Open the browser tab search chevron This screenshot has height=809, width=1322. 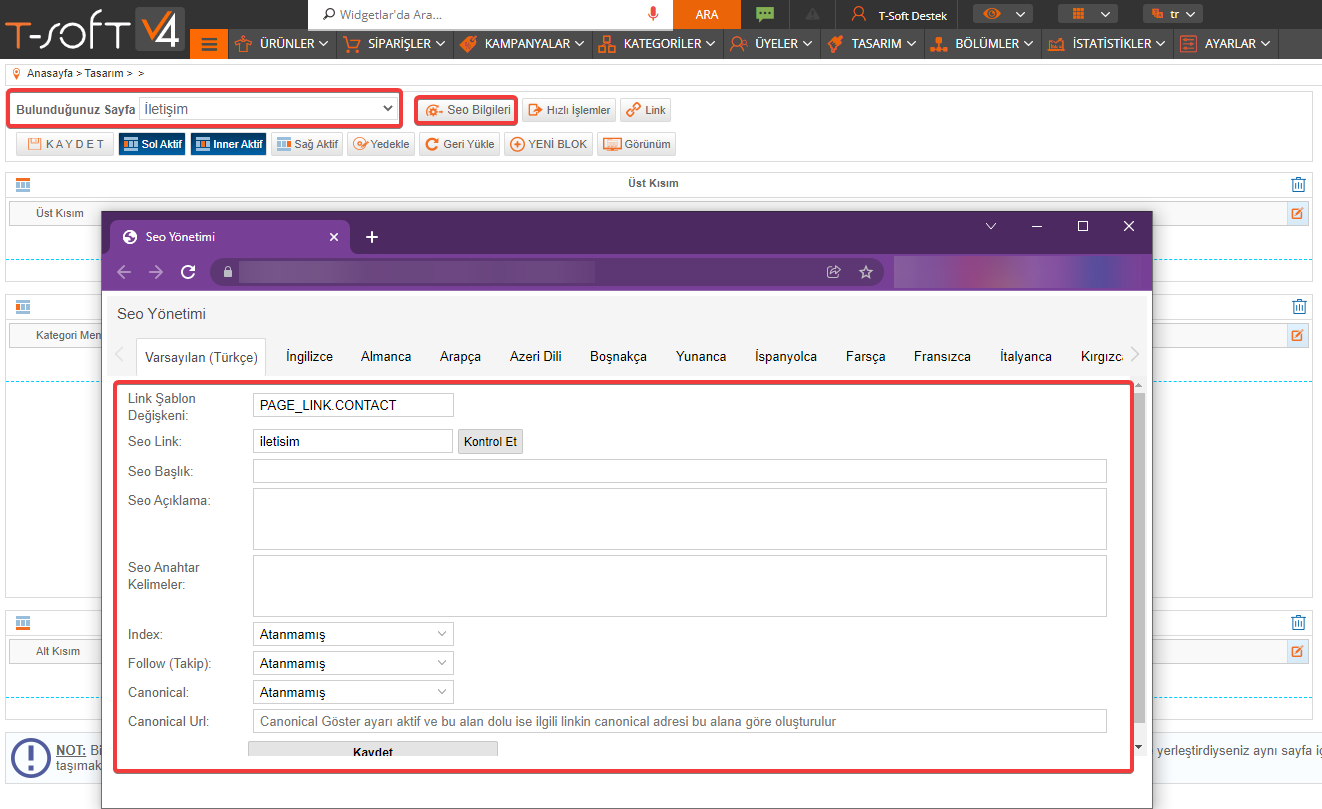tap(991, 227)
